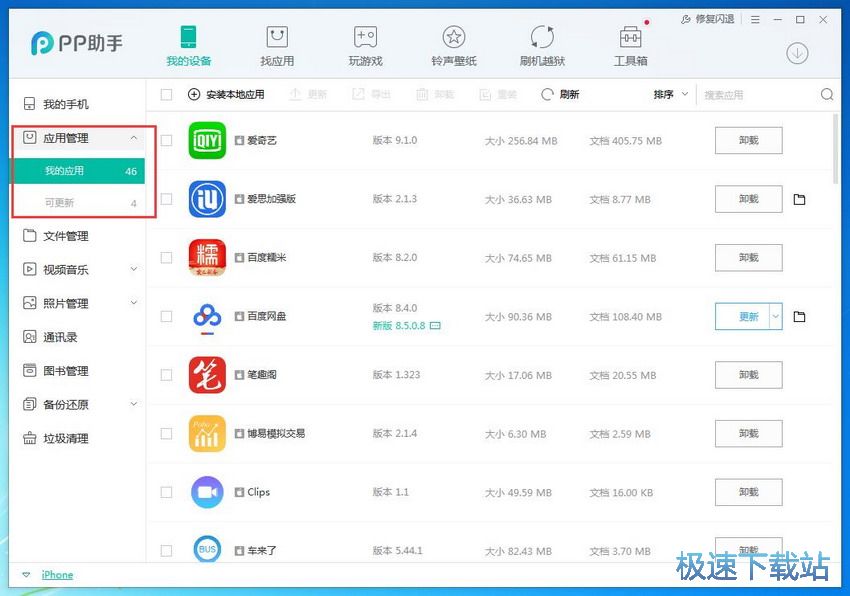The width and height of the screenshot is (850, 596).
Task: Click the search magnifier icon
Action: (x=827, y=94)
